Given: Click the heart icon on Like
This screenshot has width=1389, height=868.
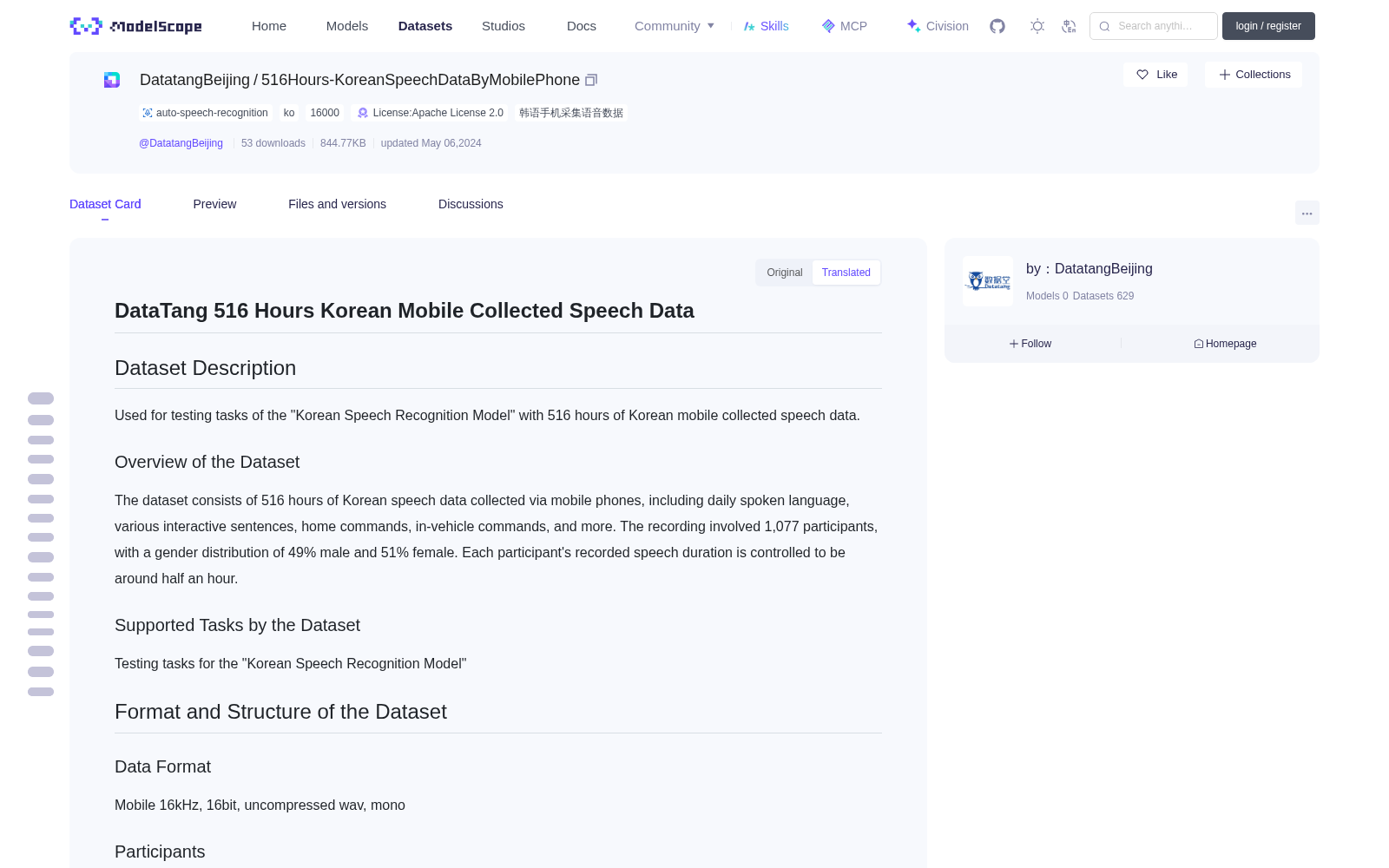Looking at the screenshot, I should [x=1142, y=75].
